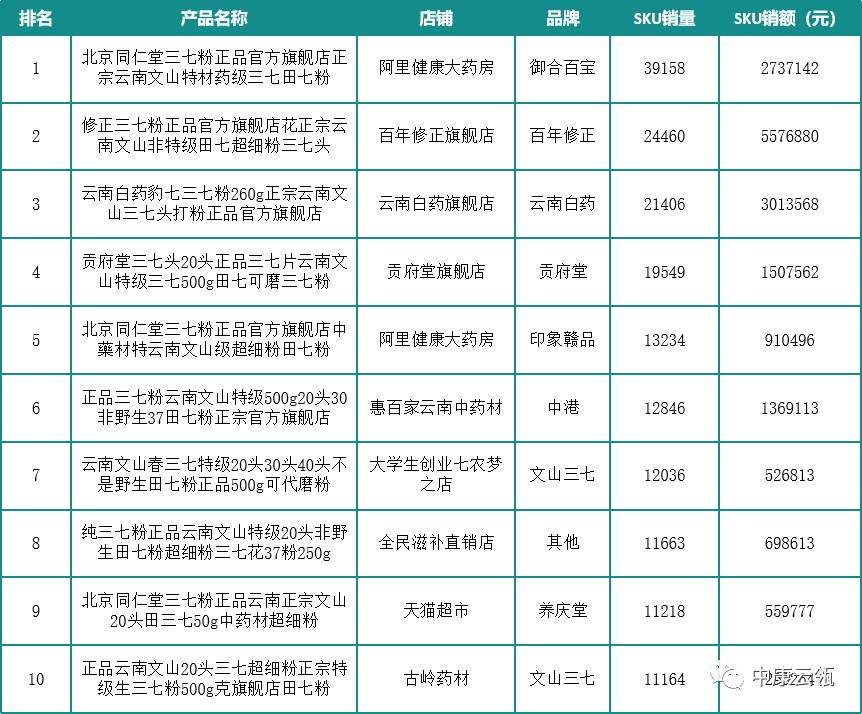Click sales amount 698613
Screen dimensions: 862x714
click(x=789, y=544)
